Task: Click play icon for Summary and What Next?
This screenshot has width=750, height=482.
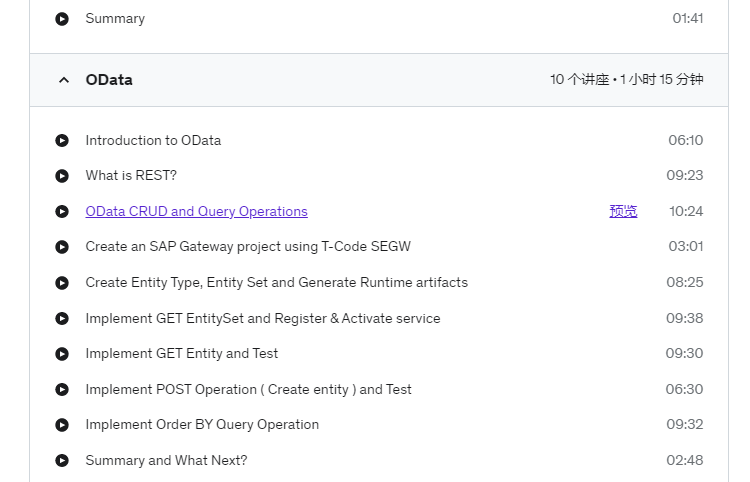Action: click(x=62, y=460)
